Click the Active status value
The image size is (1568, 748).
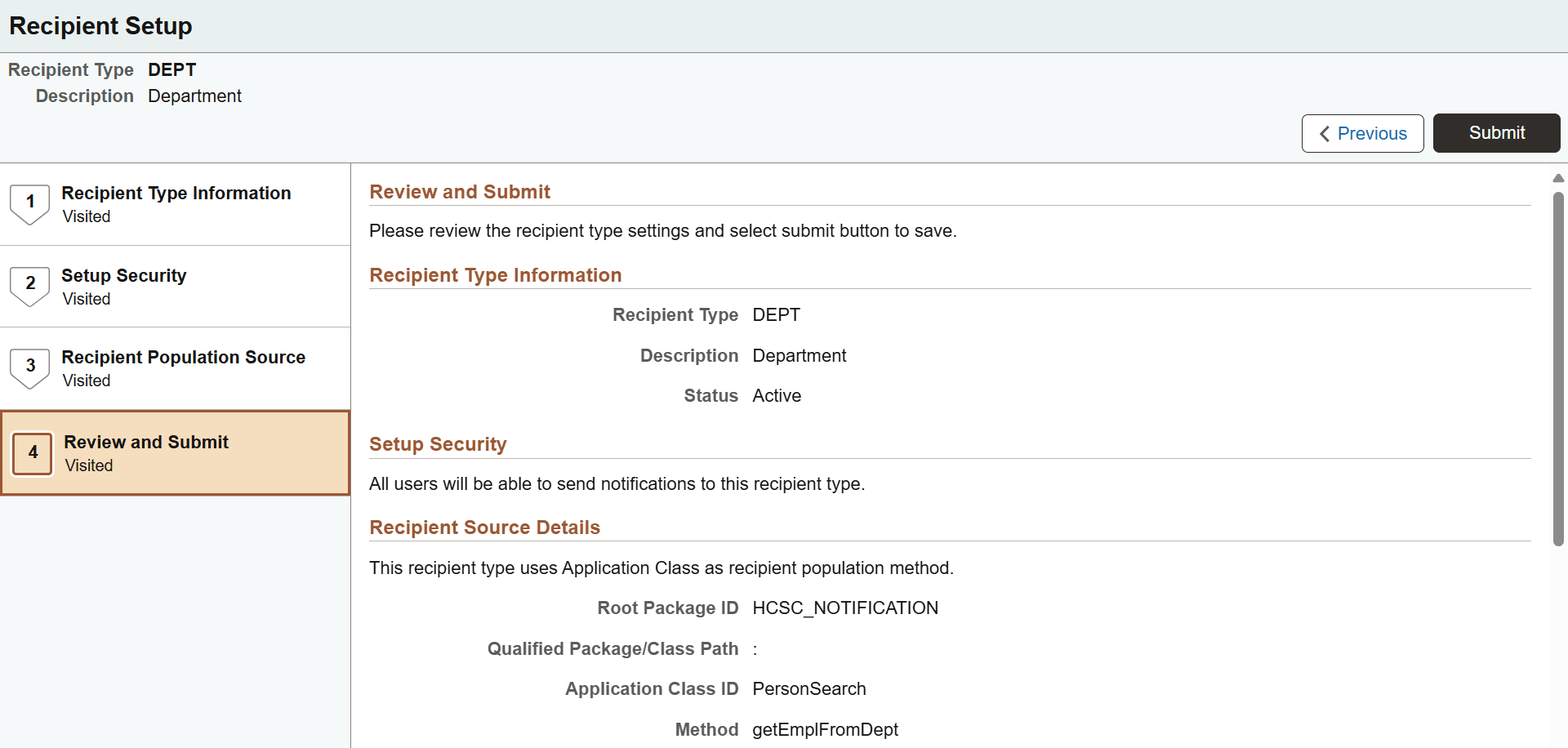(777, 396)
